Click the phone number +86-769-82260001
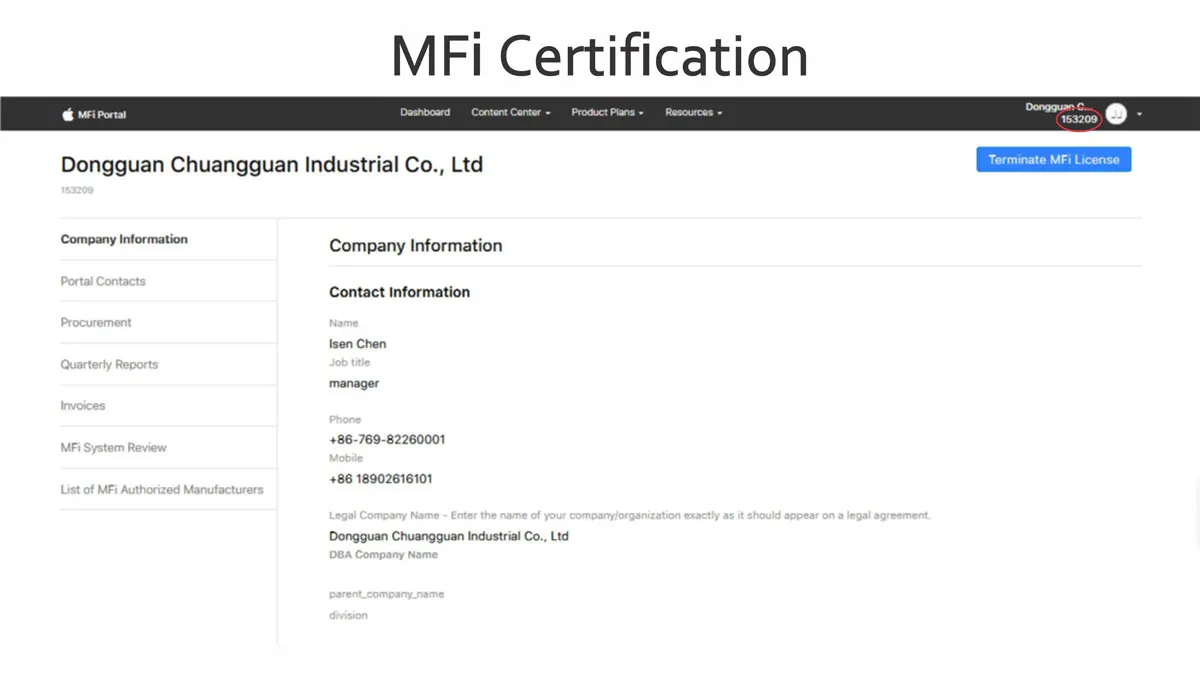 pos(387,439)
